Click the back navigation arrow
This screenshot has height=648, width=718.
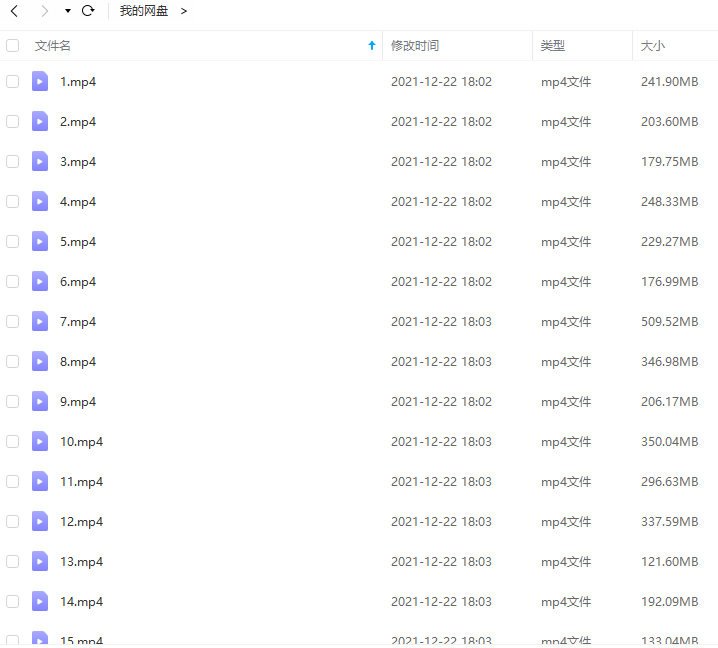pyautogui.click(x=14, y=11)
